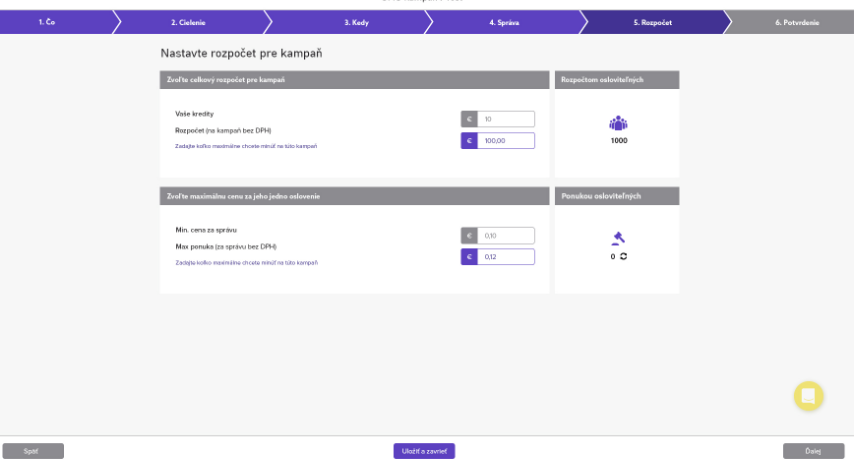
Task: Click the auction gavel icon
Action: (x=618, y=239)
